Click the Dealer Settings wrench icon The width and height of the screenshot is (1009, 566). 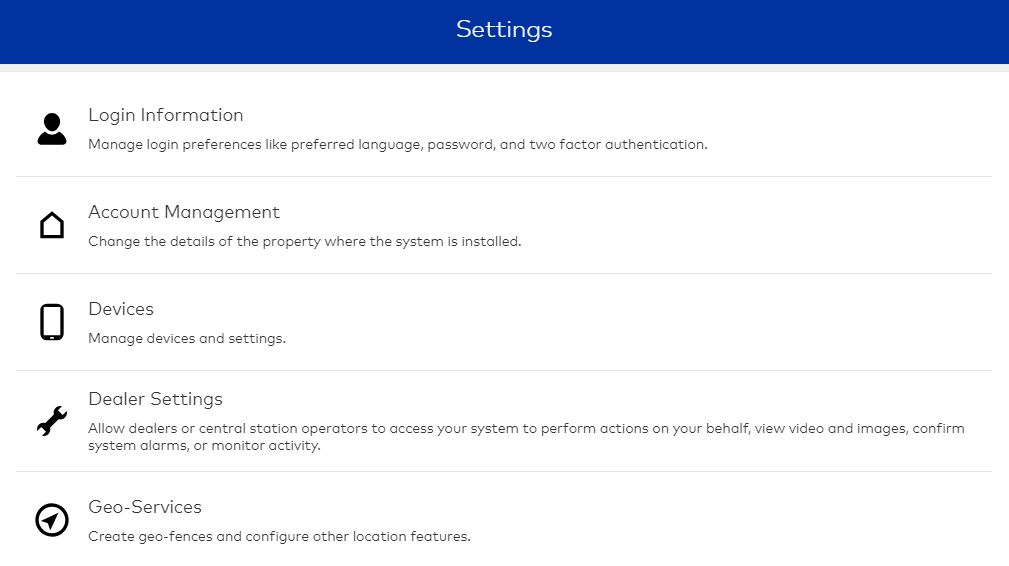(51, 421)
